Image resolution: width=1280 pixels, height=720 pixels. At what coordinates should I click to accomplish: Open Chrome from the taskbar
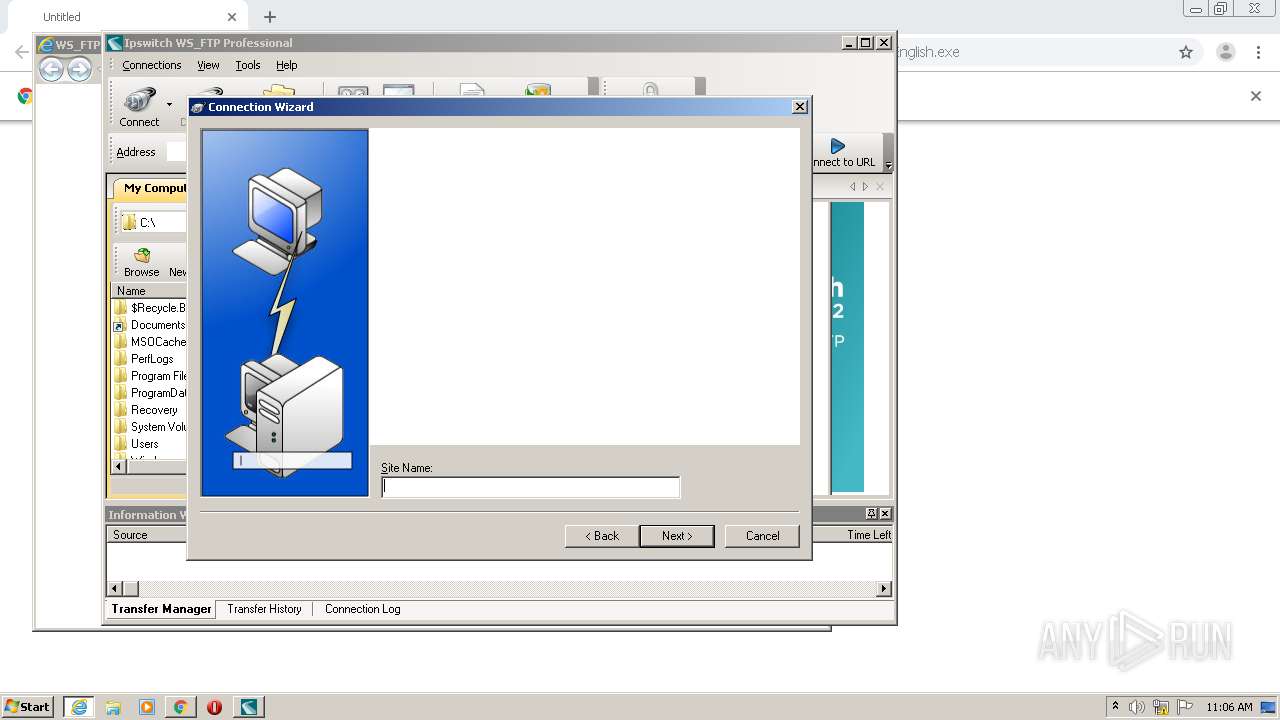coord(181,707)
